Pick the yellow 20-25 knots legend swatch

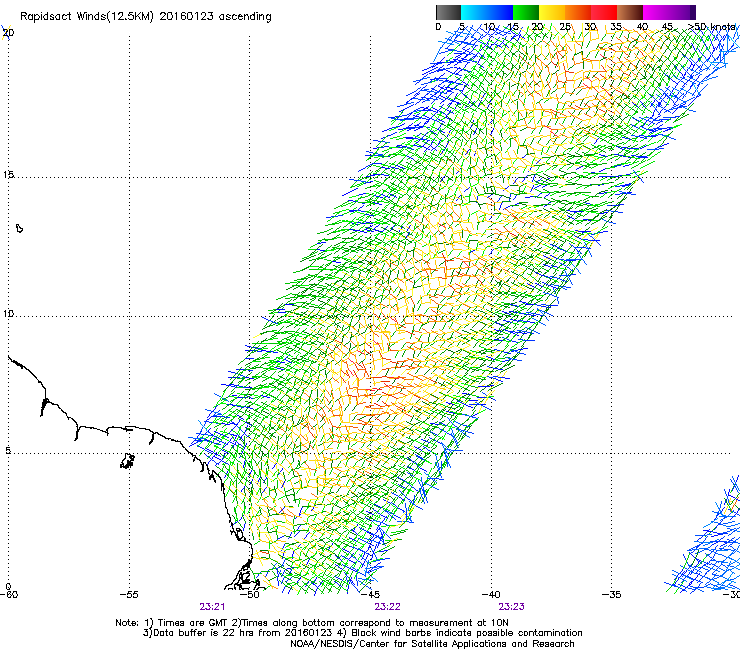coord(552,12)
